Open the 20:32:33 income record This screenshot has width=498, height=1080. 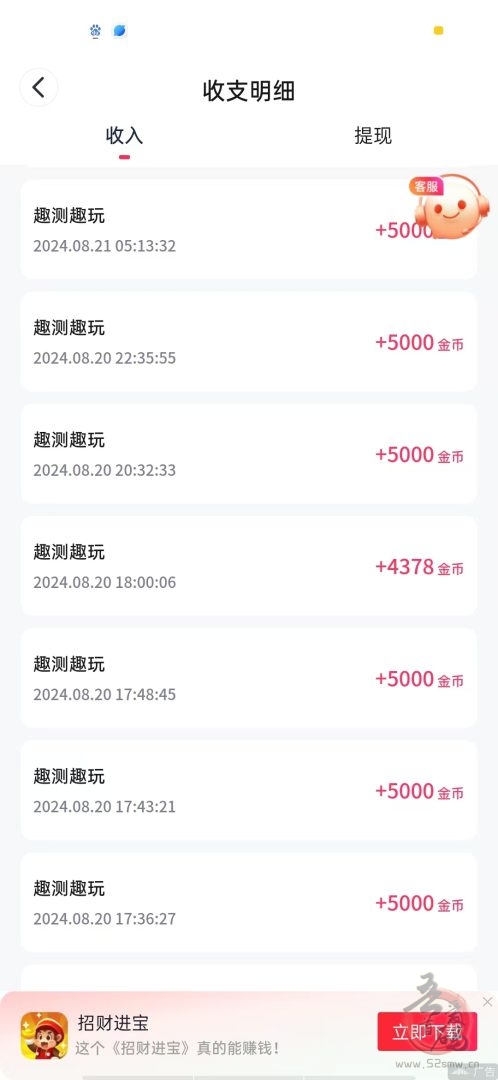click(x=249, y=454)
